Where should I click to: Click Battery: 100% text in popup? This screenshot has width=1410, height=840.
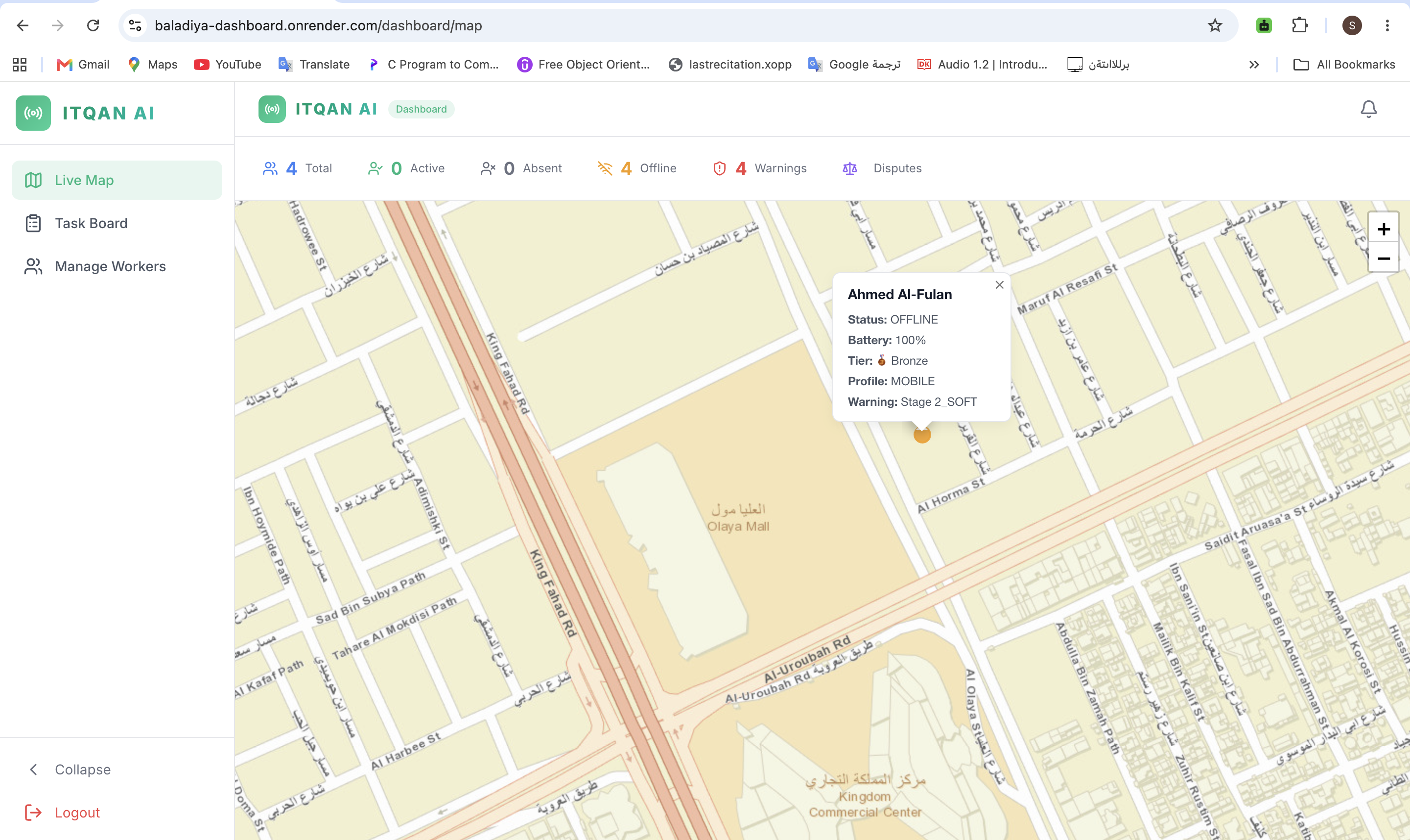click(x=887, y=340)
